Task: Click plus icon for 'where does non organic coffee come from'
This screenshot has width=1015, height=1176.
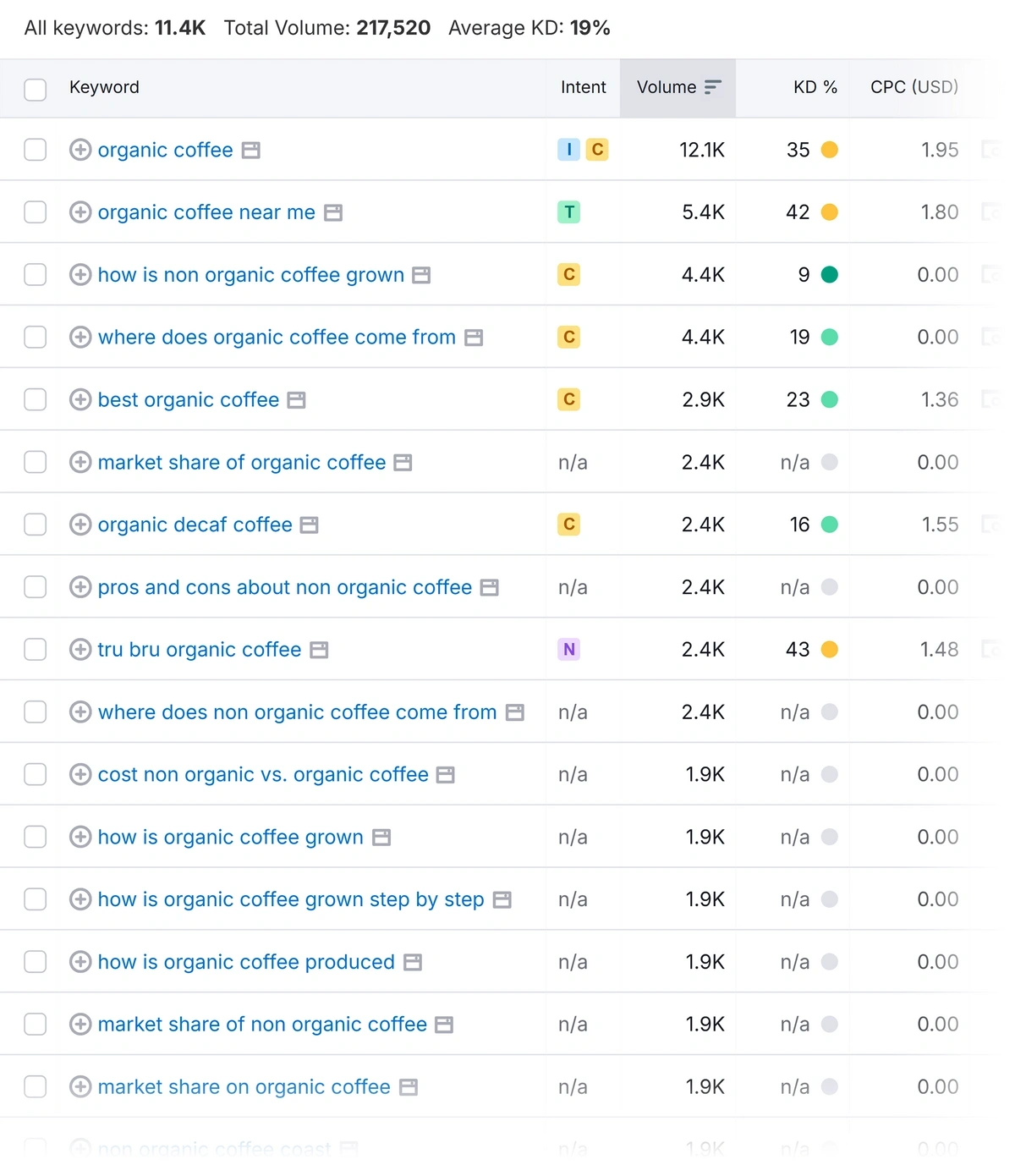Action: click(x=80, y=712)
